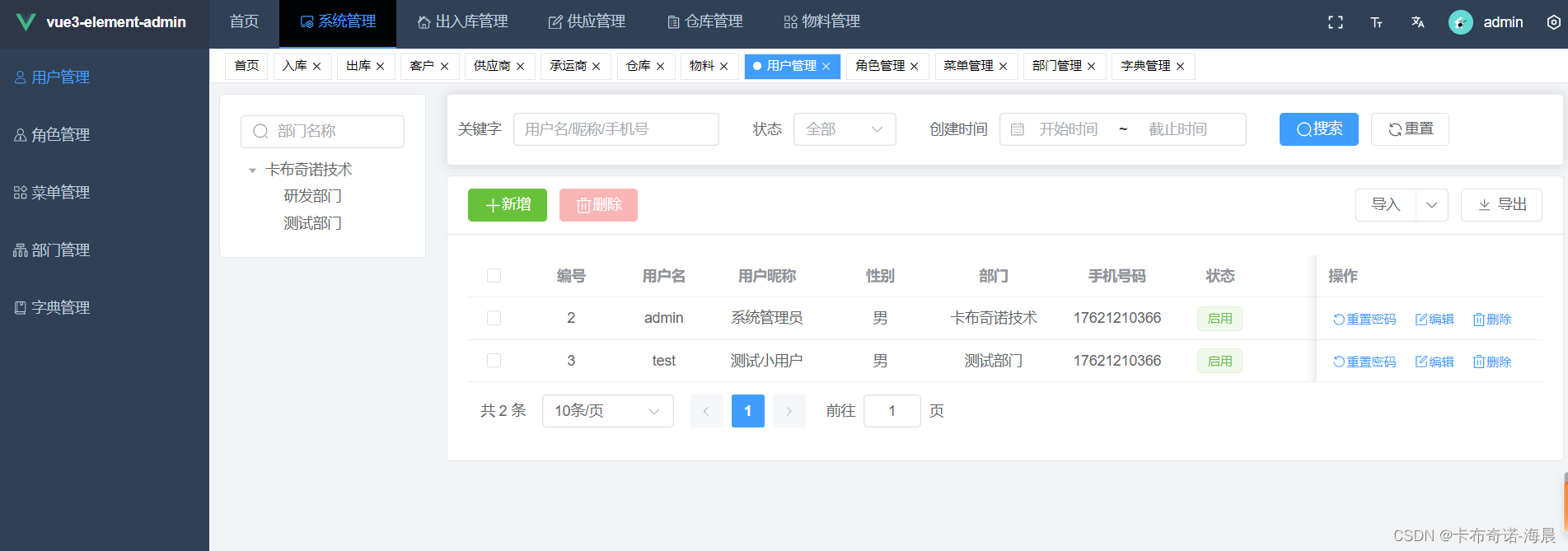Image resolution: width=1568 pixels, height=551 pixels.
Task: Close the 承运商 tab
Action: point(596,67)
